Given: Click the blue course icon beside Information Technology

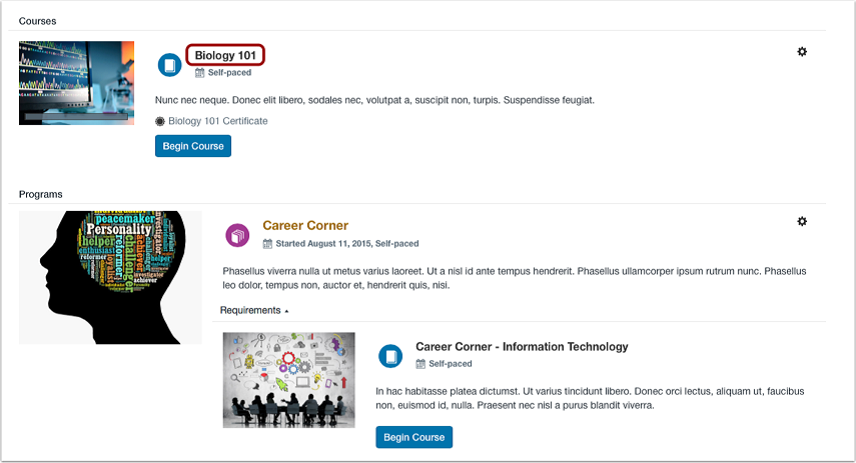Looking at the screenshot, I should coord(390,356).
